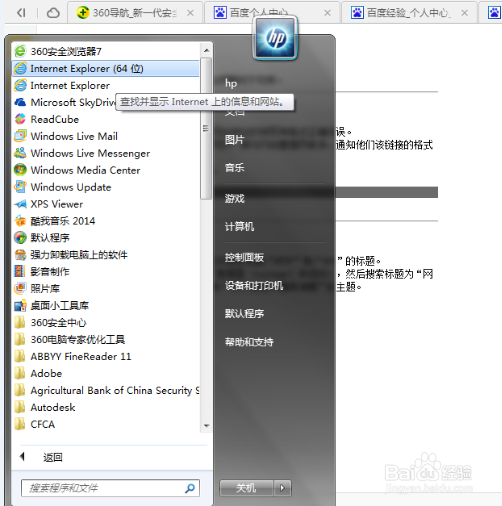Open 图片 in the right pane
Image resolution: width=502 pixels, height=506 pixels.
tap(234, 140)
